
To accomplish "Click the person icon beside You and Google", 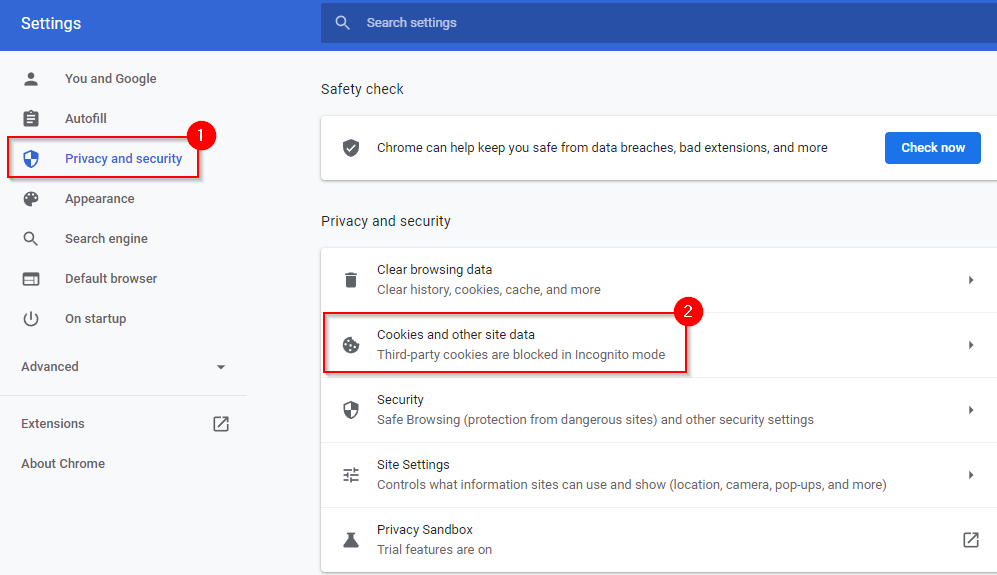I will point(31,79).
